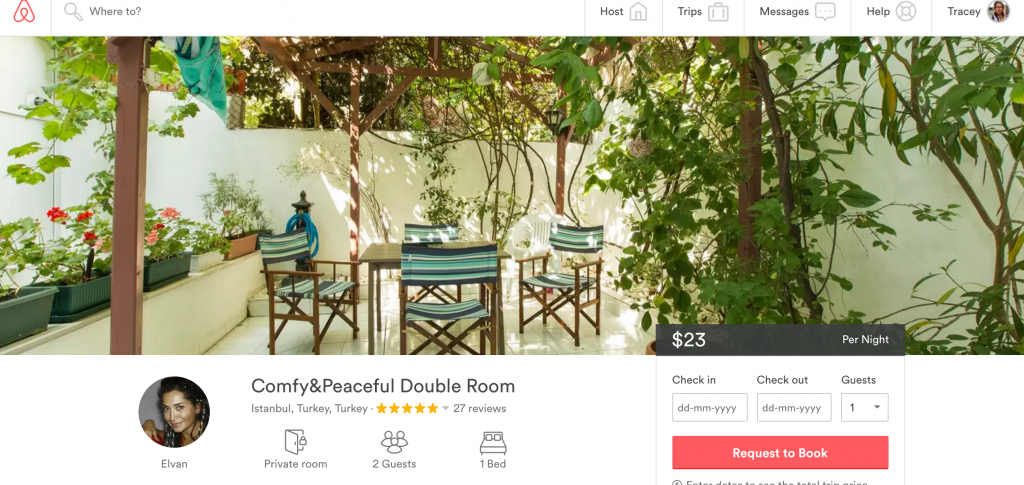
Task: Click the Private room door icon
Action: click(295, 442)
